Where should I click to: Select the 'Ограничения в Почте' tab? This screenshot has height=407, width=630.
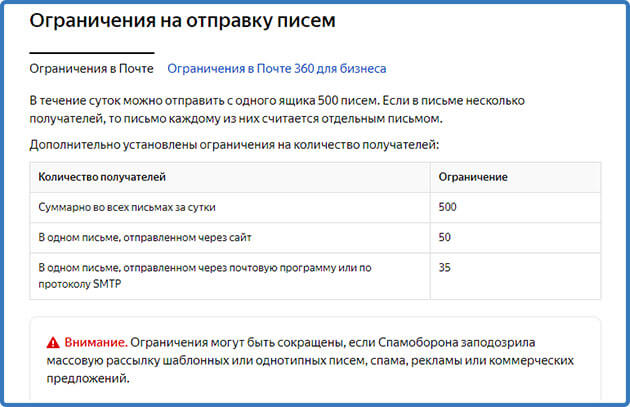pos(92,69)
